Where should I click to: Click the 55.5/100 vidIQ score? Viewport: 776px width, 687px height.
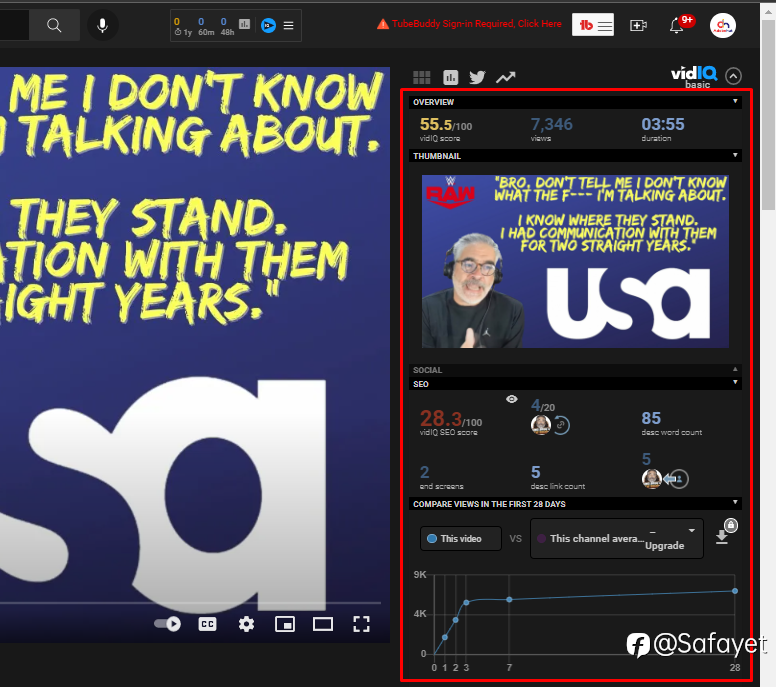(x=446, y=124)
